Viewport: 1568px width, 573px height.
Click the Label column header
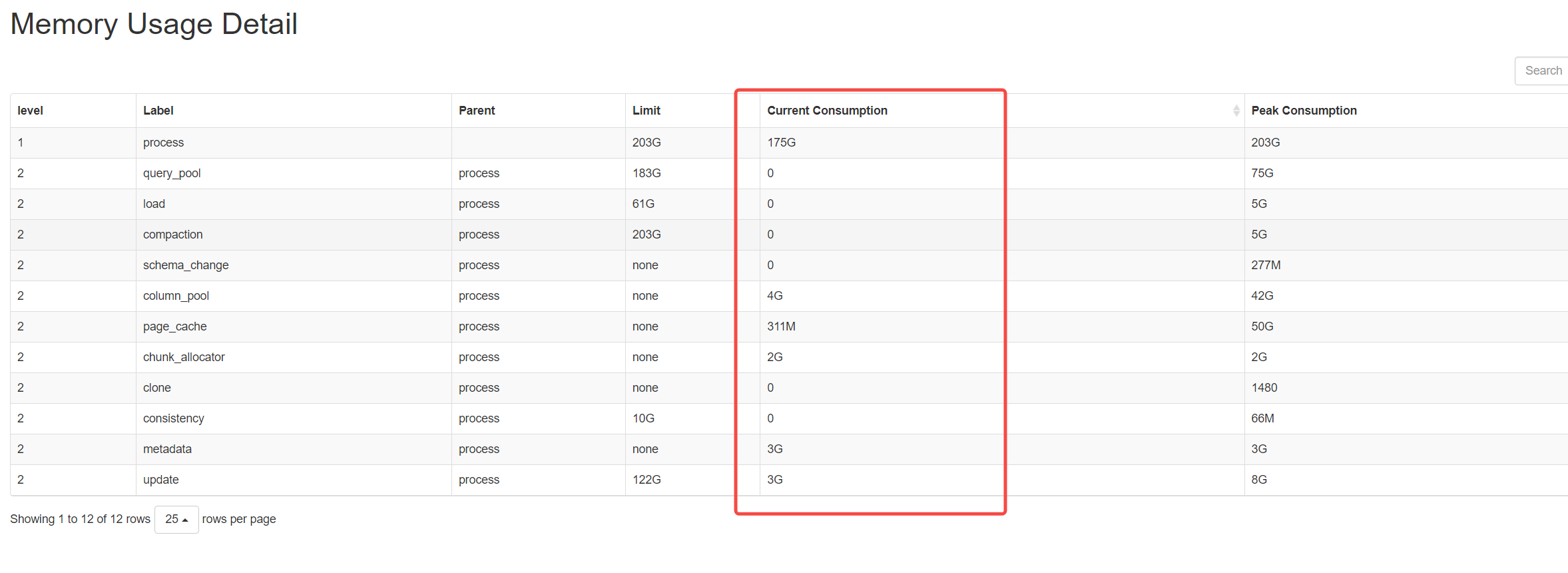pos(158,111)
